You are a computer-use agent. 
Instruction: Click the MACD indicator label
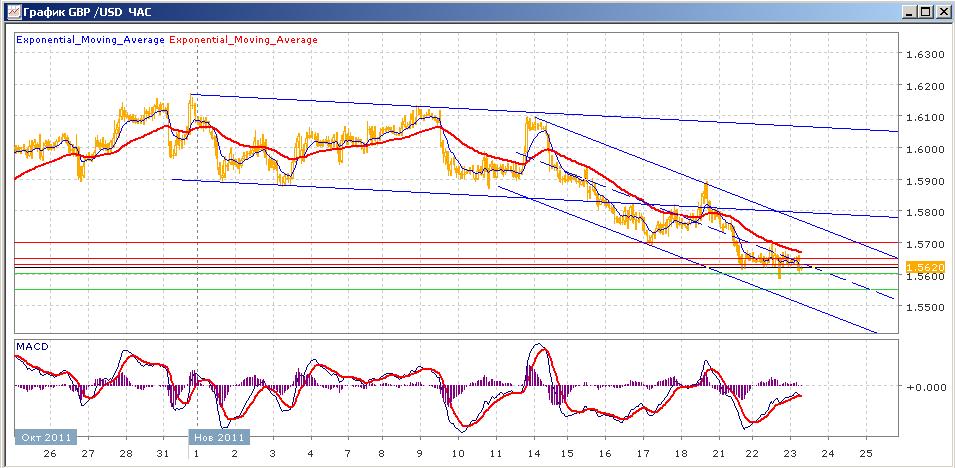click(x=32, y=346)
